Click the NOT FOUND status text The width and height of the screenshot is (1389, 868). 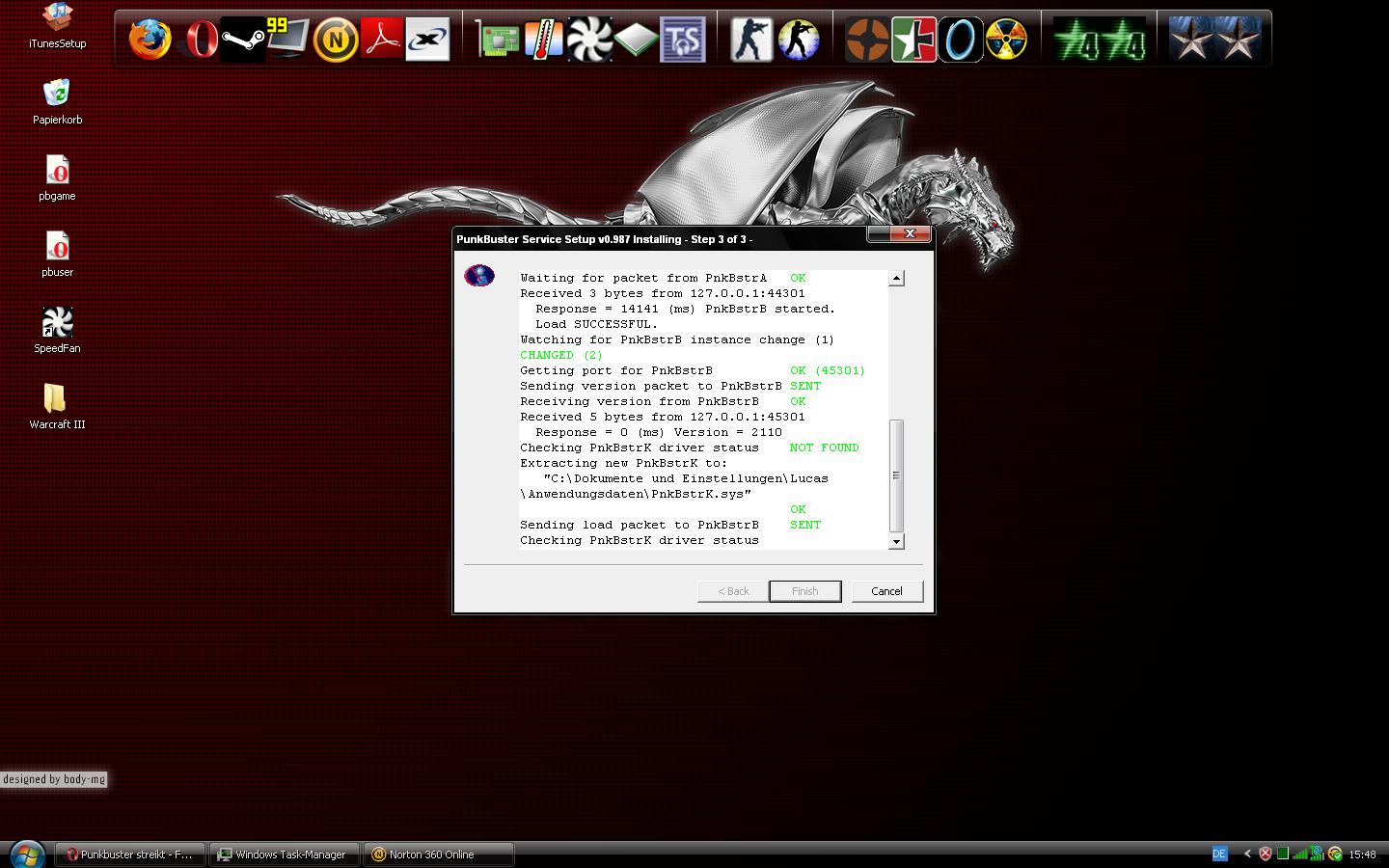pyautogui.click(x=824, y=448)
